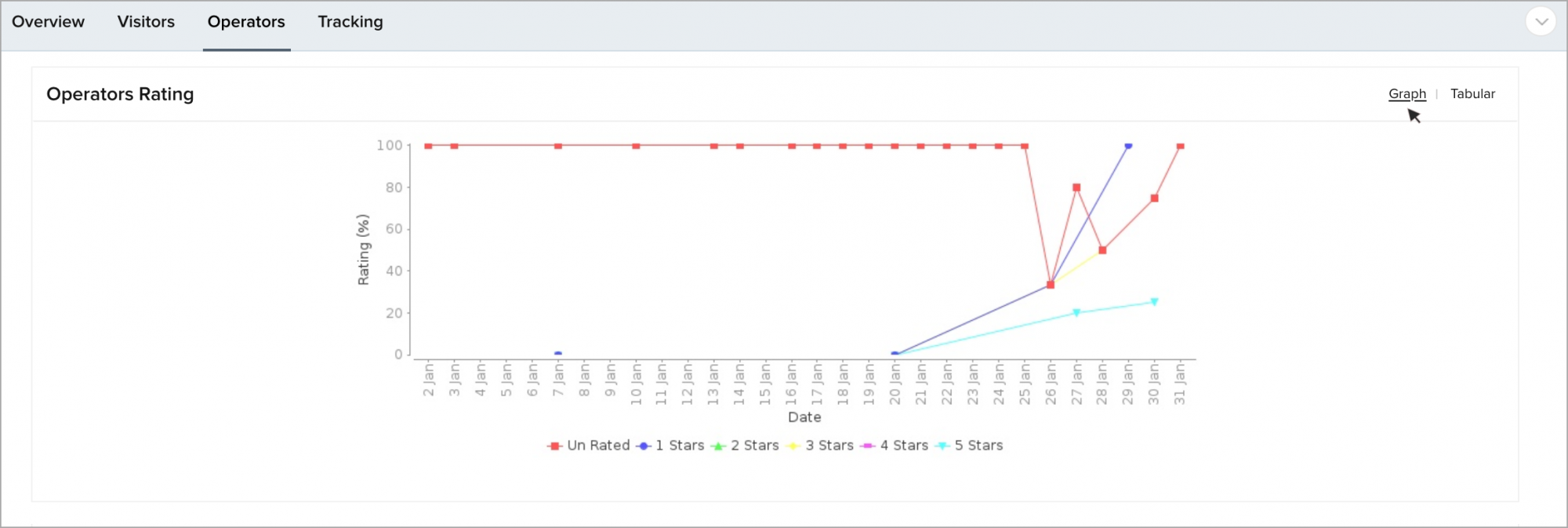This screenshot has width=1568, height=528.
Task: Switch to the Graph view
Action: [1407, 93]
